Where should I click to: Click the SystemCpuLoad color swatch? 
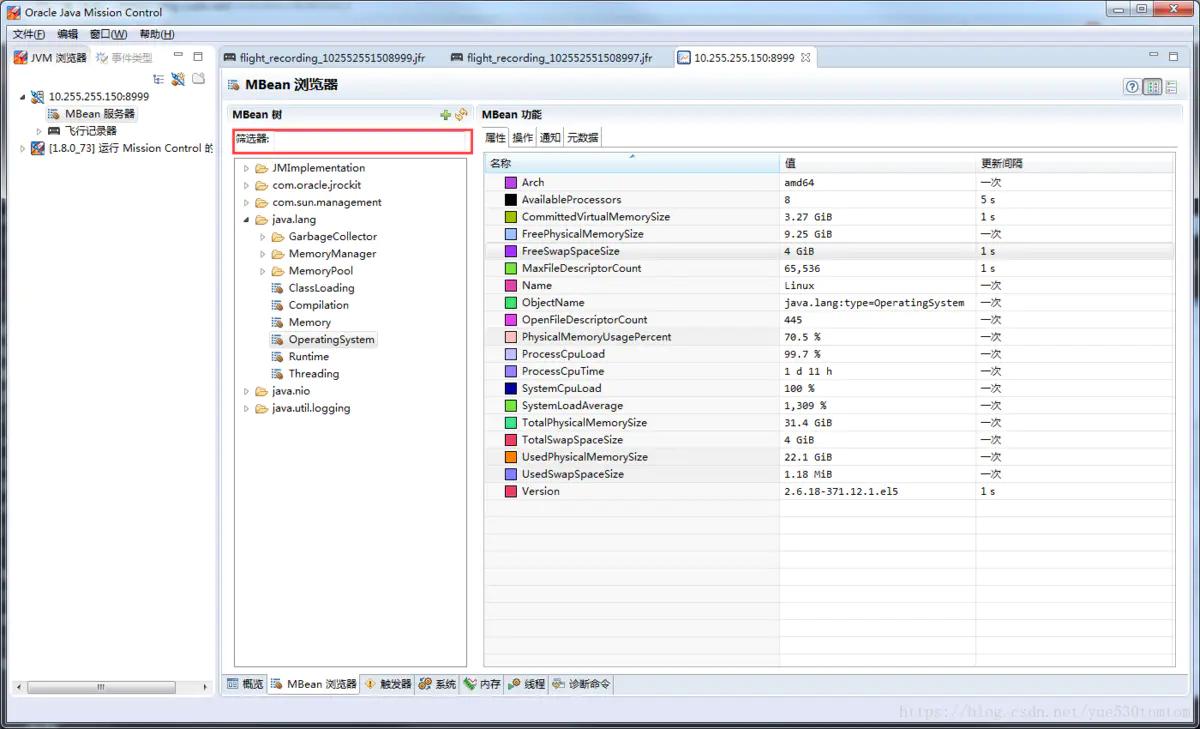coord(511,389)
